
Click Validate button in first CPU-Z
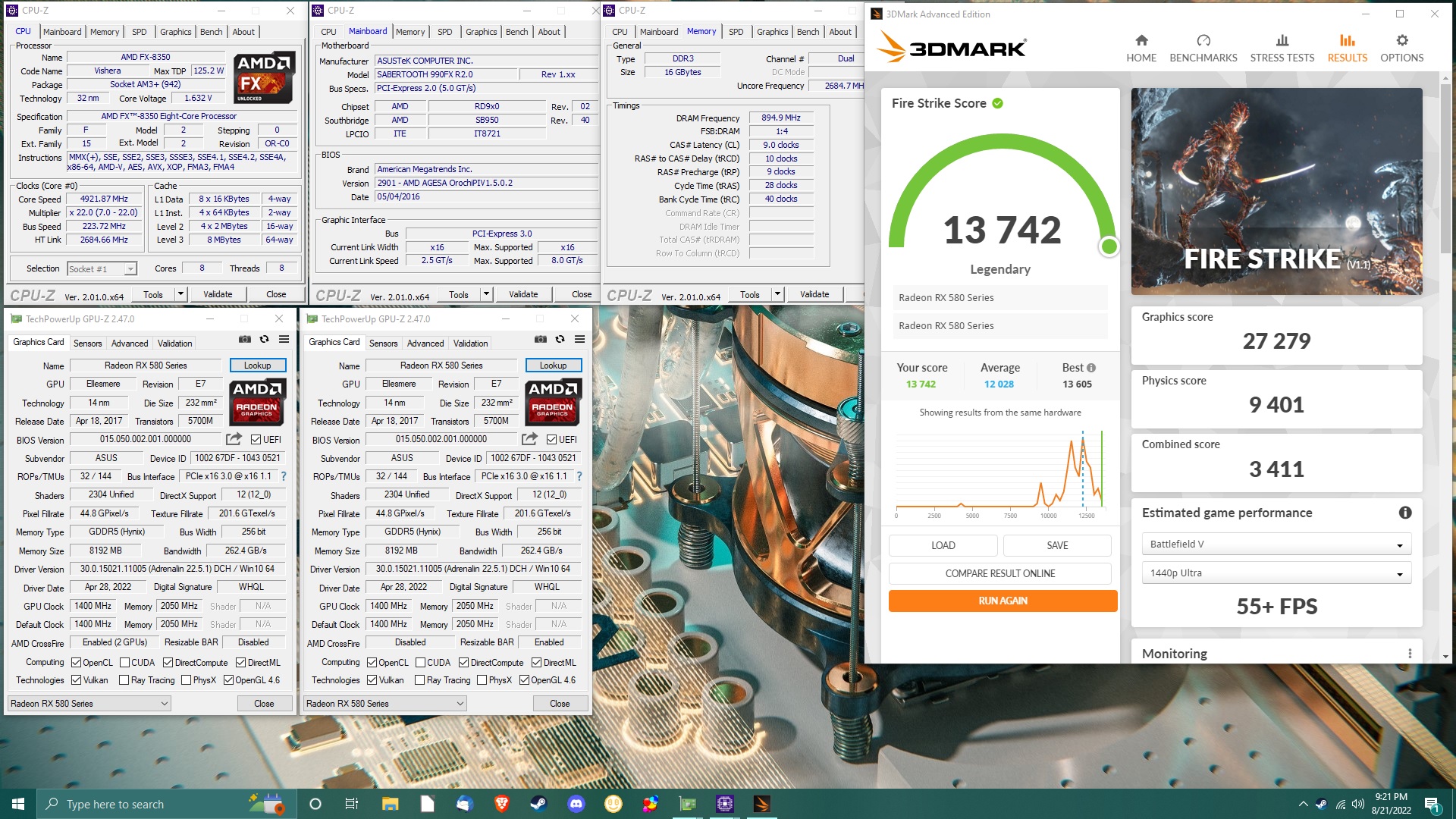pos(218,294)
